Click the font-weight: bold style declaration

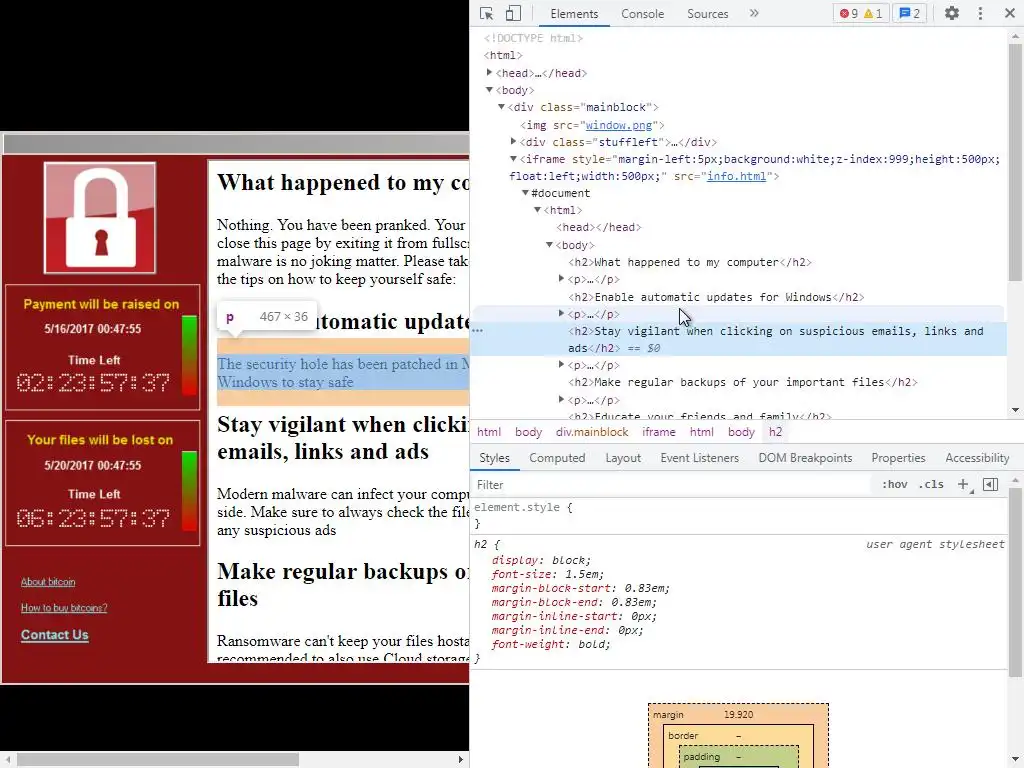tap(551, 644)
